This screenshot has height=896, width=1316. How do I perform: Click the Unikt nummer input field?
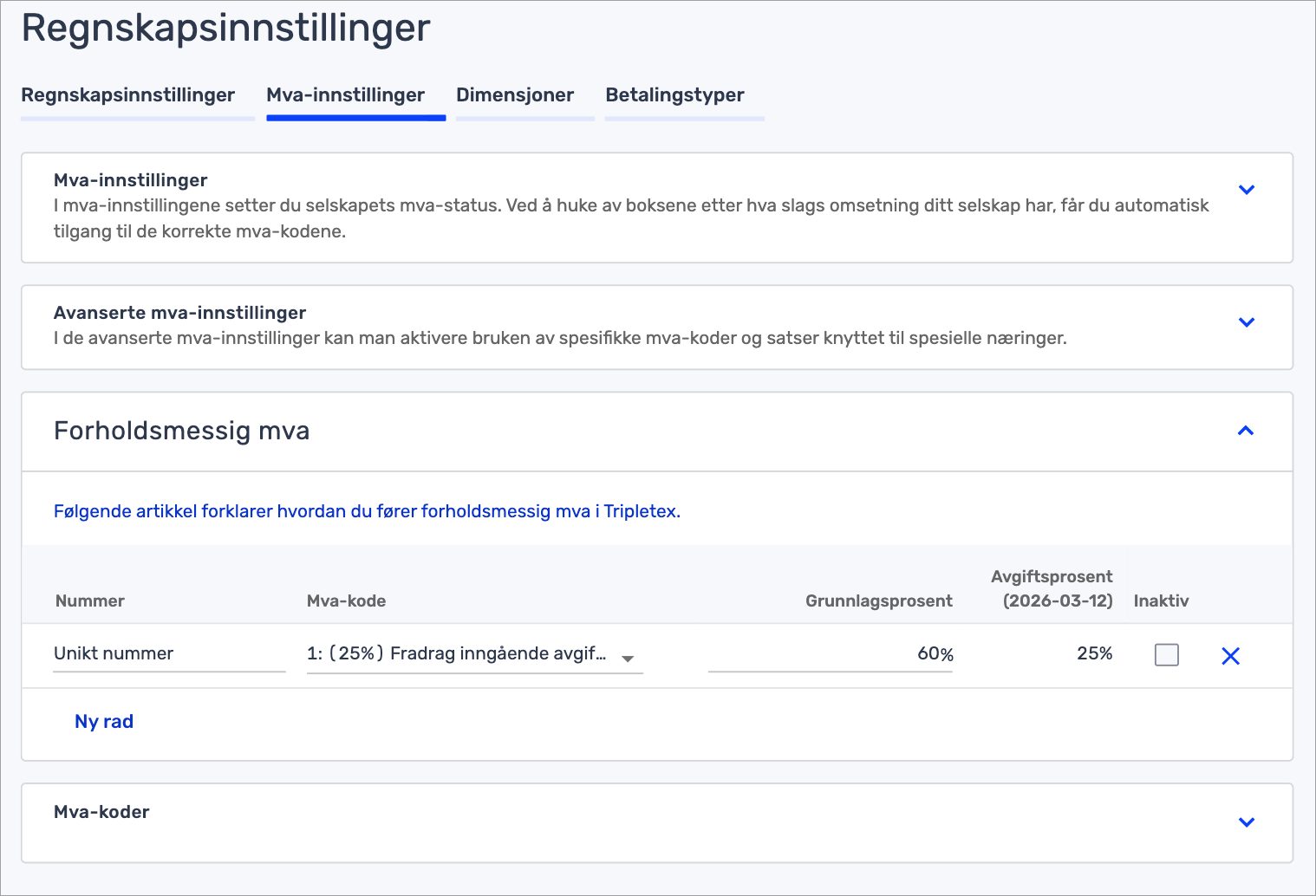[x=169, y=654]
